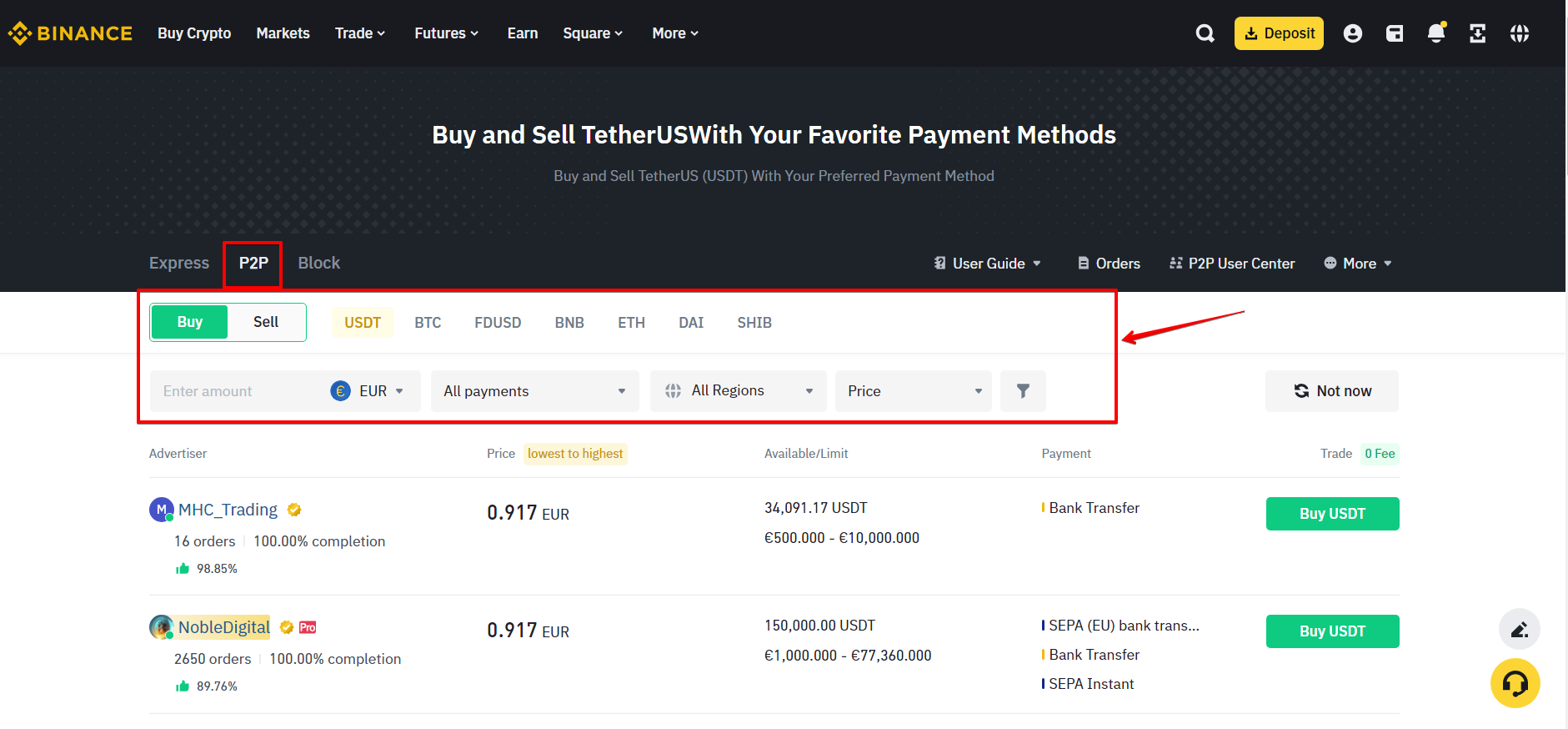The width and height of the screenshot is (1568, 729).
Task: Select the P2P tab
Action: 253,263
